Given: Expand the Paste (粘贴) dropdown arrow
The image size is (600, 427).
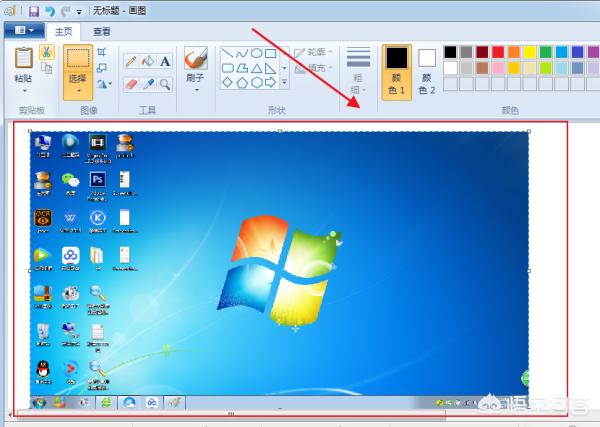Looking at the screenshot, I should [24, 90].
